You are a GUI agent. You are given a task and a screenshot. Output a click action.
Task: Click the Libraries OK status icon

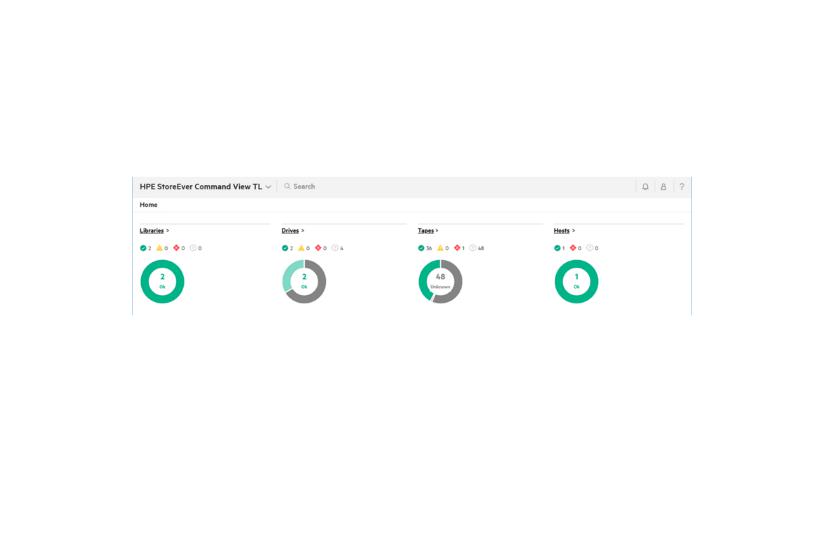[x=143, y=248]
